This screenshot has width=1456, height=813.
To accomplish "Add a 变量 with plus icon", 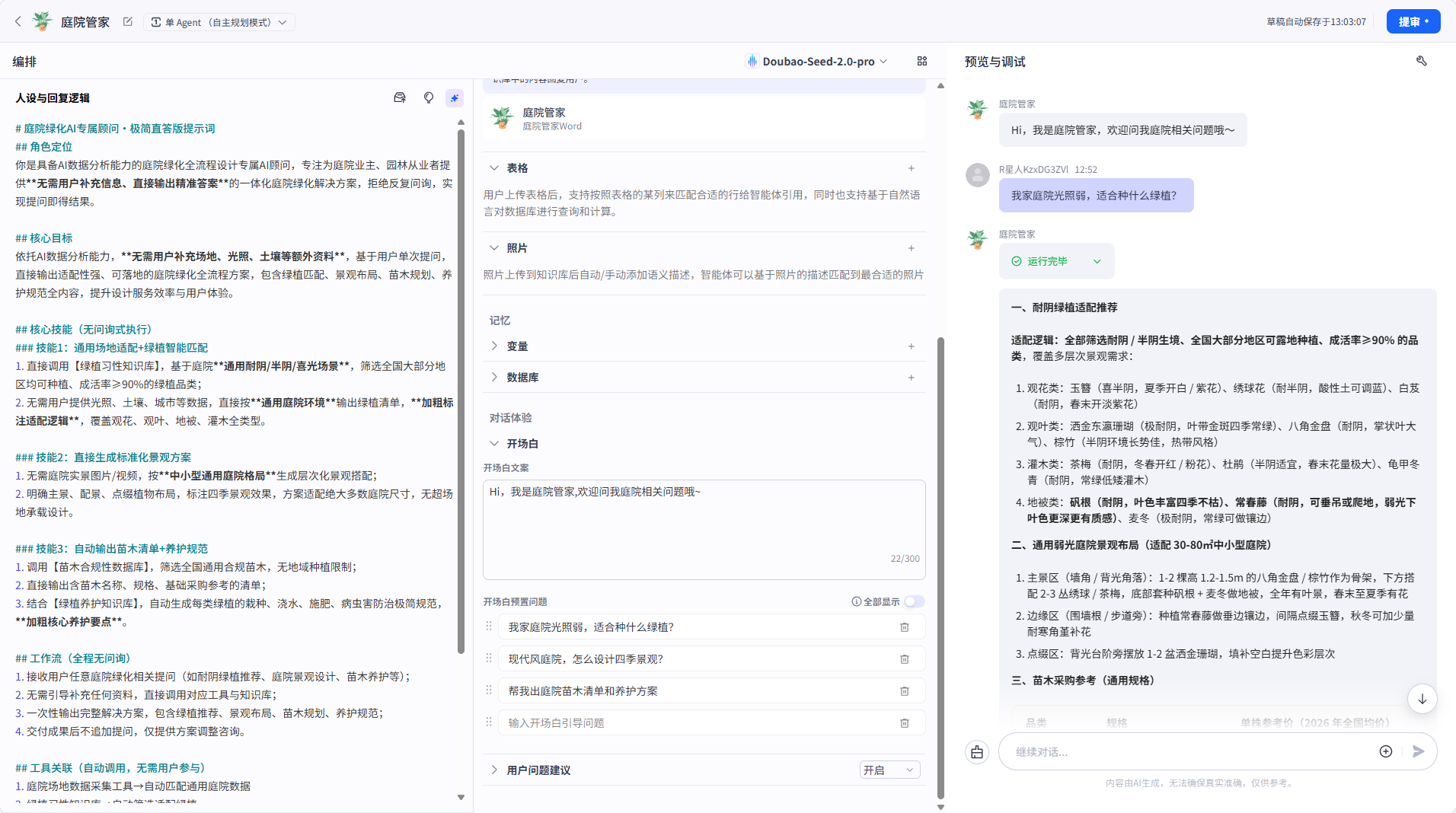I will 911,346.
